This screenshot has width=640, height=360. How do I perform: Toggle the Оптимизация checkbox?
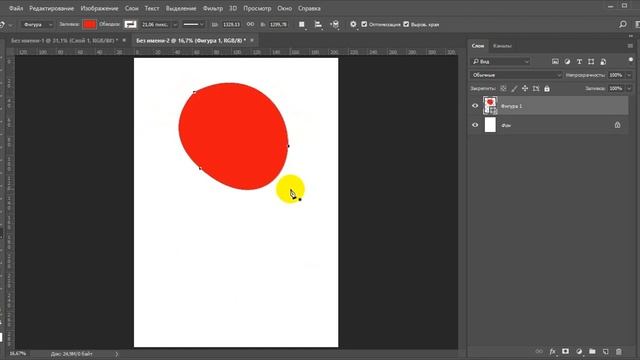(x=364, y=24)
